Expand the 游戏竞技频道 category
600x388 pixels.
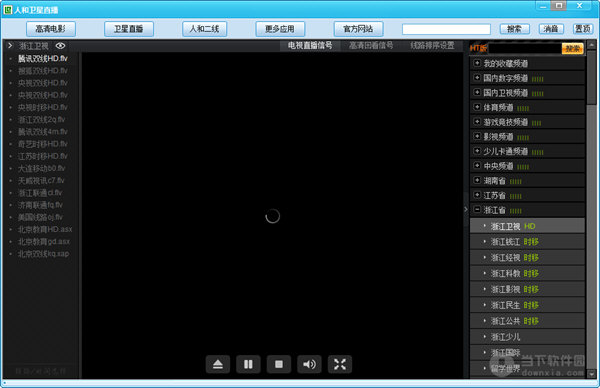[477, 122]
